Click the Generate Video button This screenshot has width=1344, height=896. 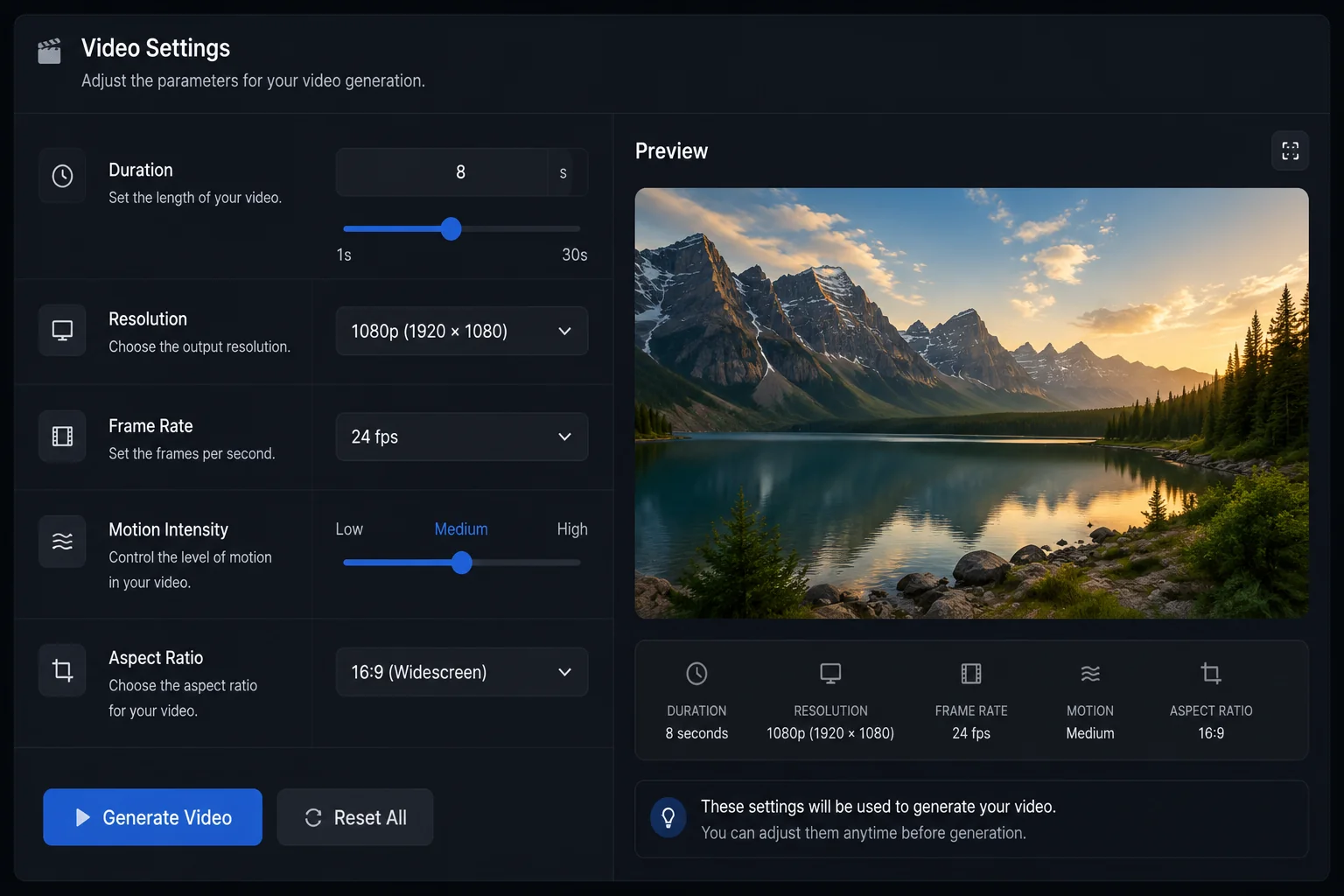(152, 817)
